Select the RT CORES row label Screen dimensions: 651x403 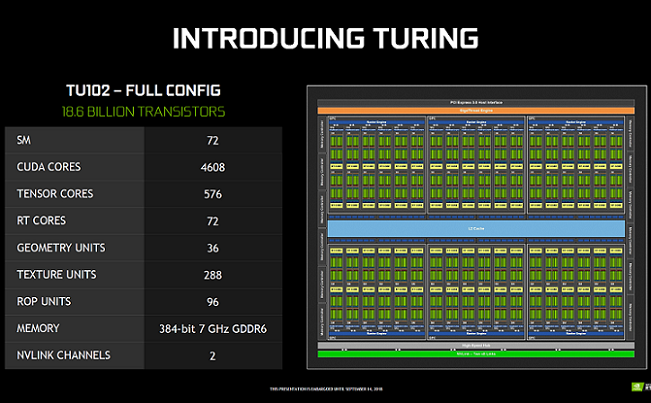[41, 221]
